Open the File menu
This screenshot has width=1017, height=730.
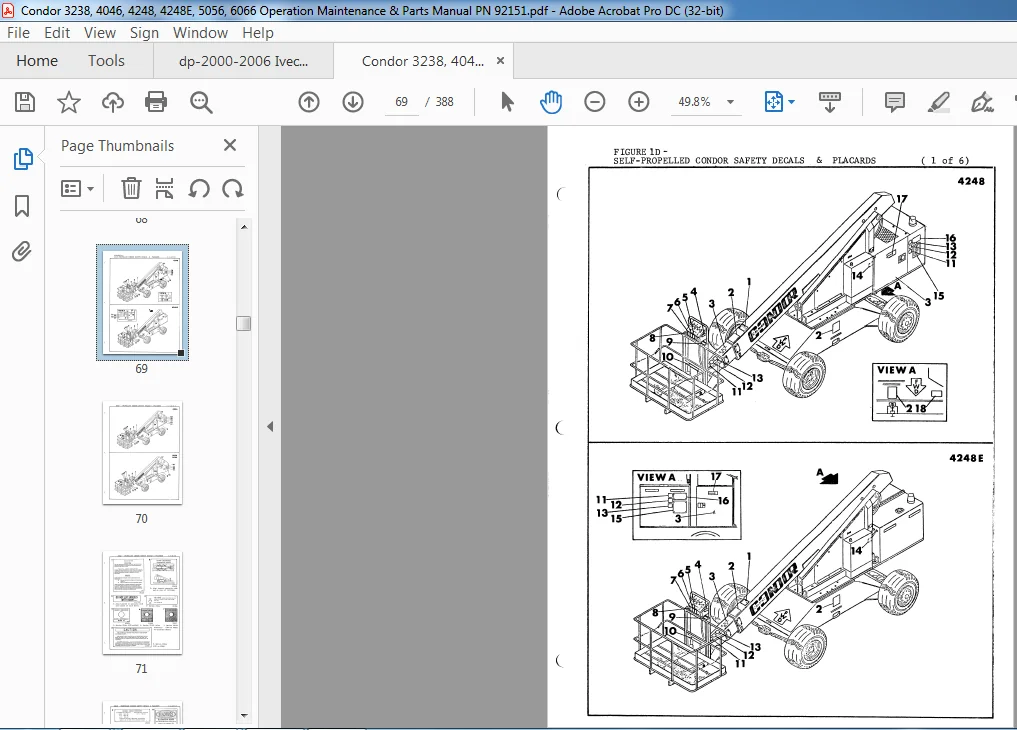(18, 32)
